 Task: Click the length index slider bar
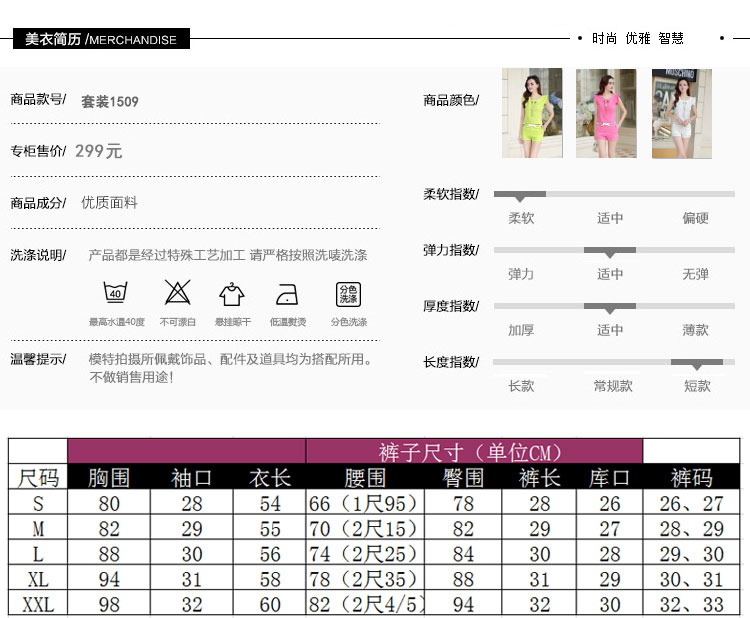pyautogui.click(x=614, y=362)
